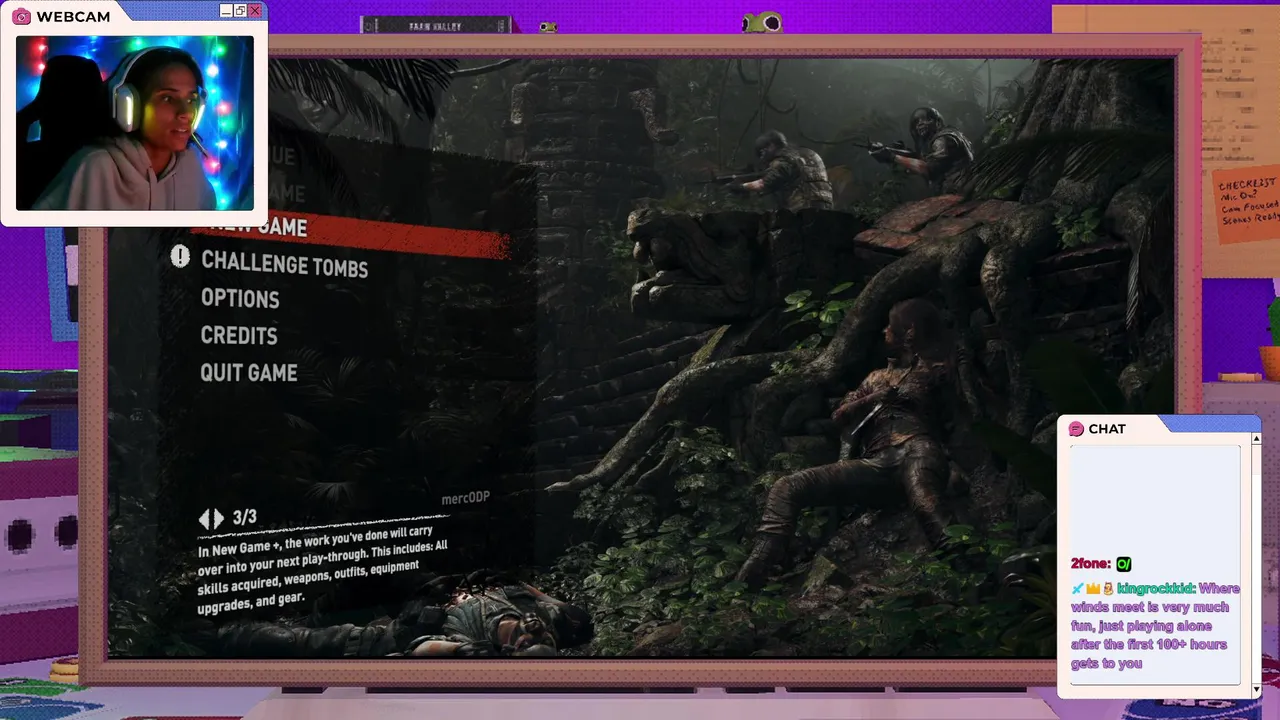Click the 3/3 tip counter
Viewport: 1280px width, 720px height.
tap(244, 517)
